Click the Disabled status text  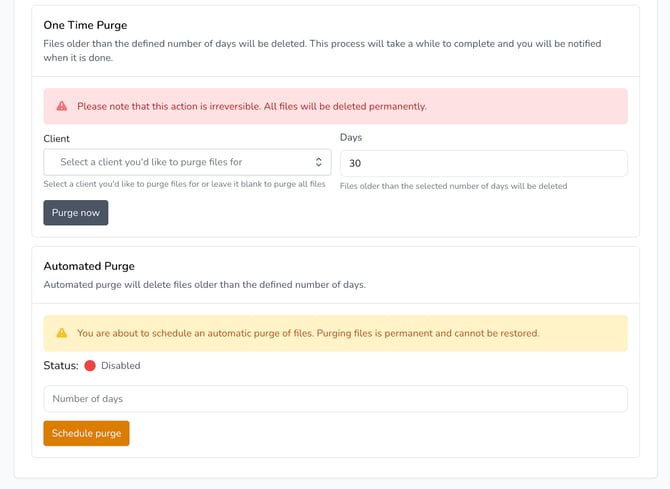pos(121,366)
